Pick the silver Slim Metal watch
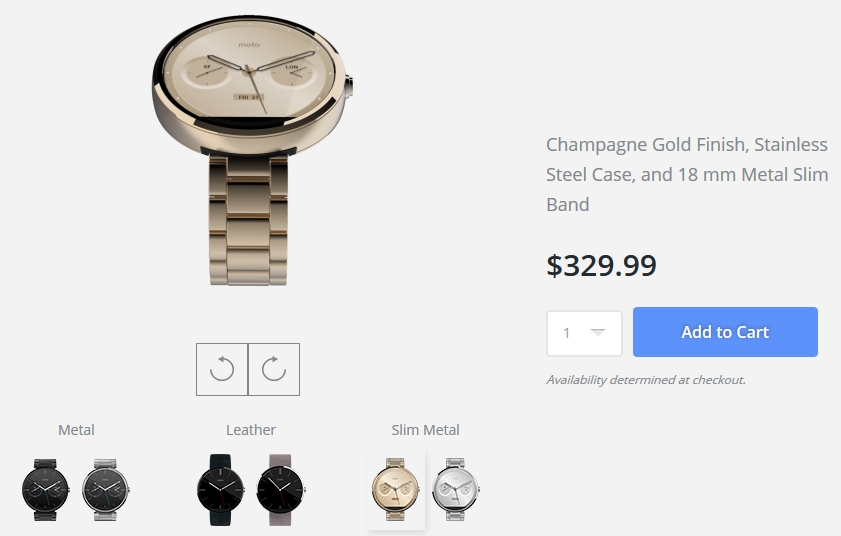Image resolution: width=841 pixels, height=536 pixels. click(x=455, y=489)
